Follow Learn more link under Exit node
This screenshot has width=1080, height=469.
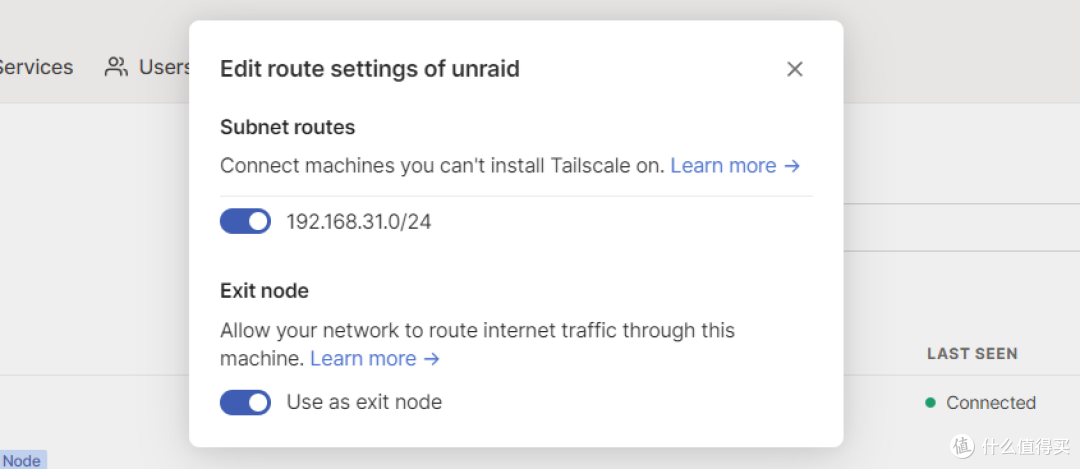[x=375, y=358]
